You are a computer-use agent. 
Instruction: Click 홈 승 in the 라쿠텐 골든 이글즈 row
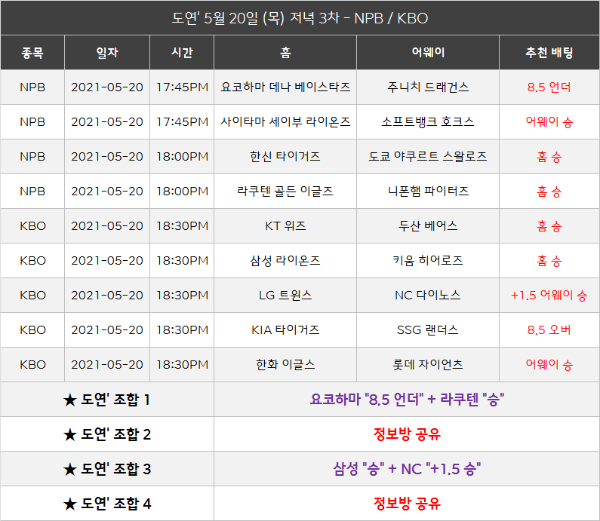549,192
